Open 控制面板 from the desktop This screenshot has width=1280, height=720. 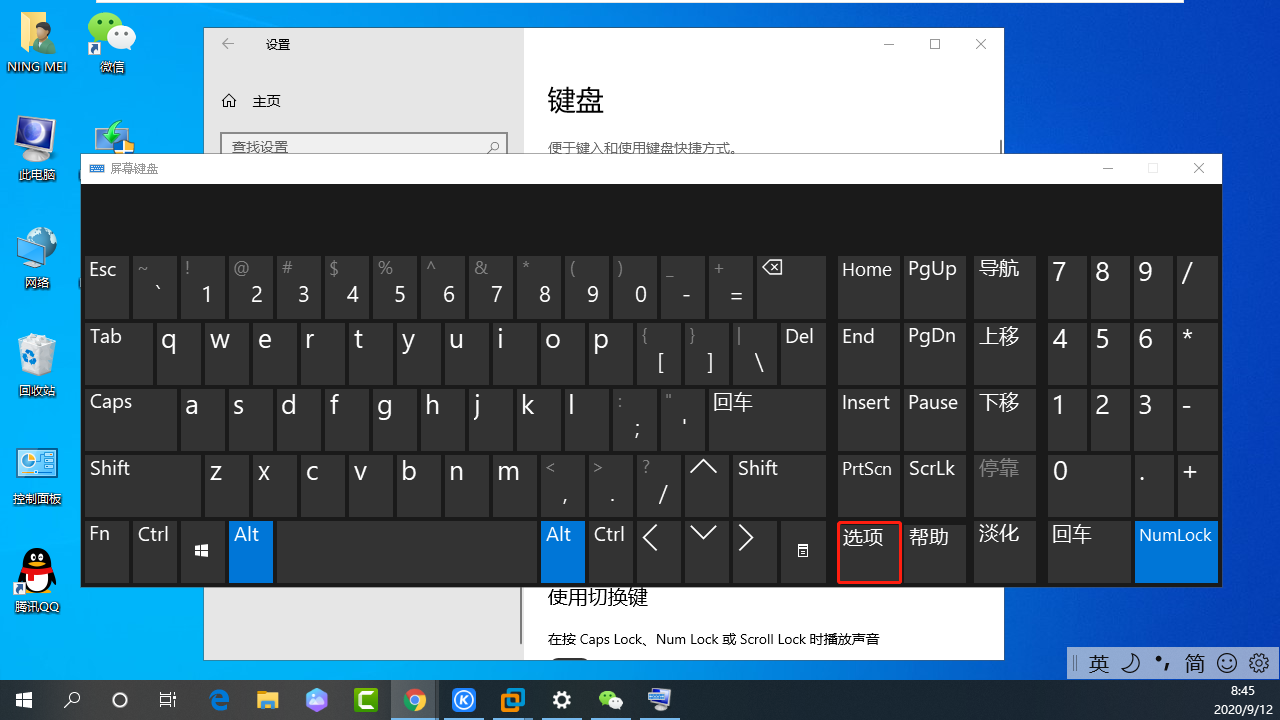(36, 470)
